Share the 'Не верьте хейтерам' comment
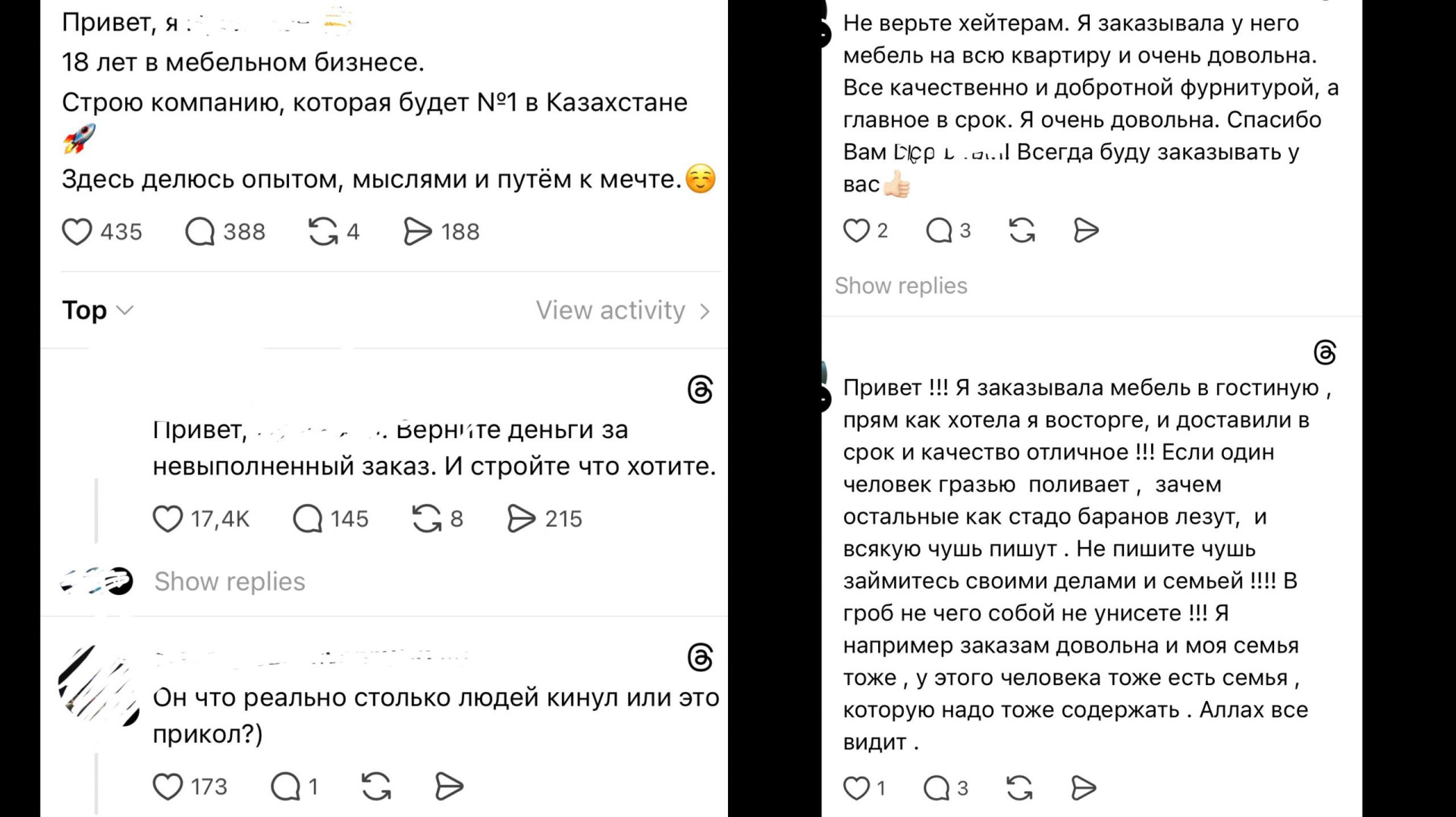Viewport: 1456px width, 817px height. tap(1086, 230)
